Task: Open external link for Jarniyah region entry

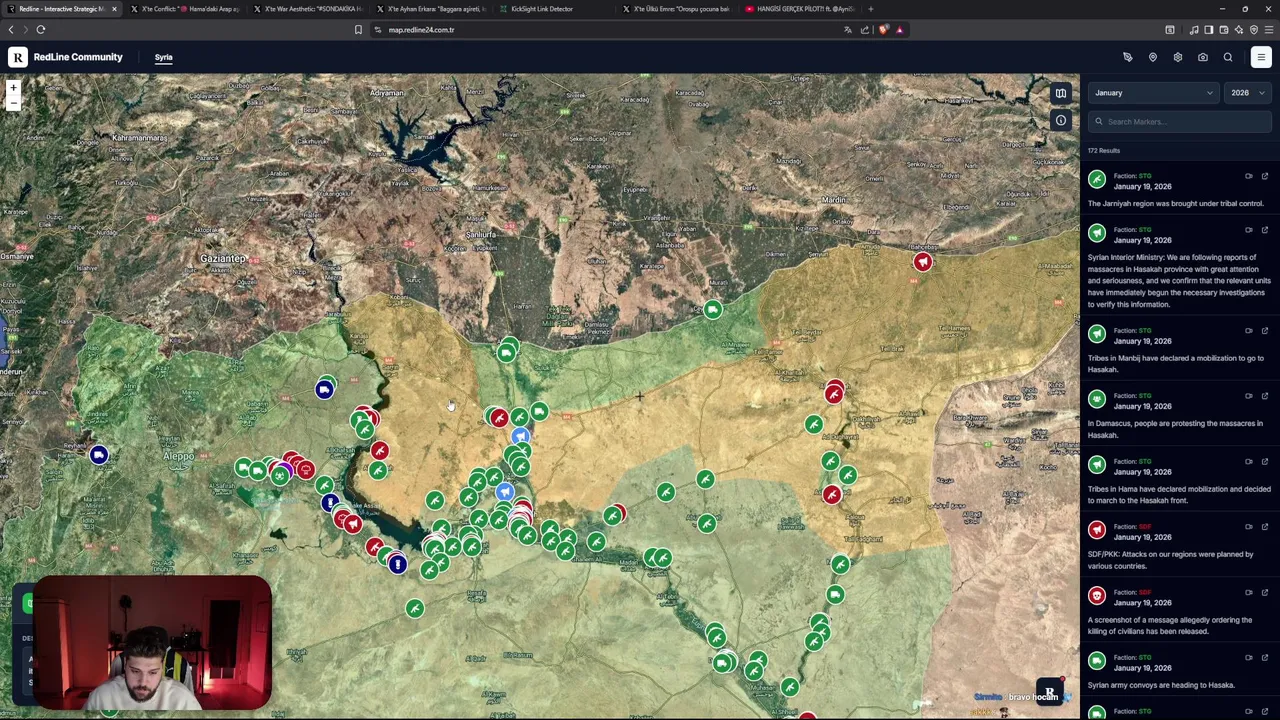Action: point(1265,176)
